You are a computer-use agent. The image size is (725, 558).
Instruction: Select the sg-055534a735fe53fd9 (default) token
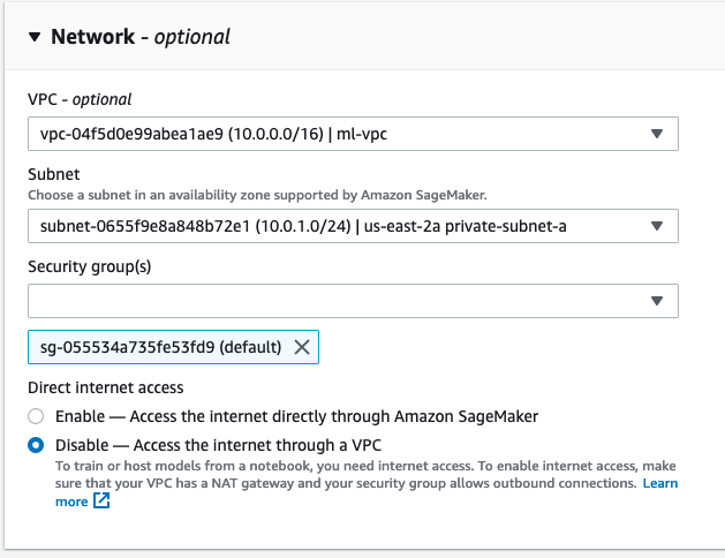tap(160, 347)
